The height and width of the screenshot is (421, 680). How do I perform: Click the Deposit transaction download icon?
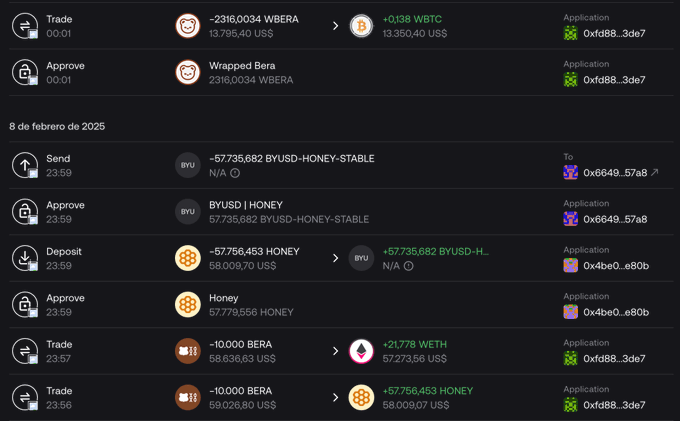pos(25,258)
